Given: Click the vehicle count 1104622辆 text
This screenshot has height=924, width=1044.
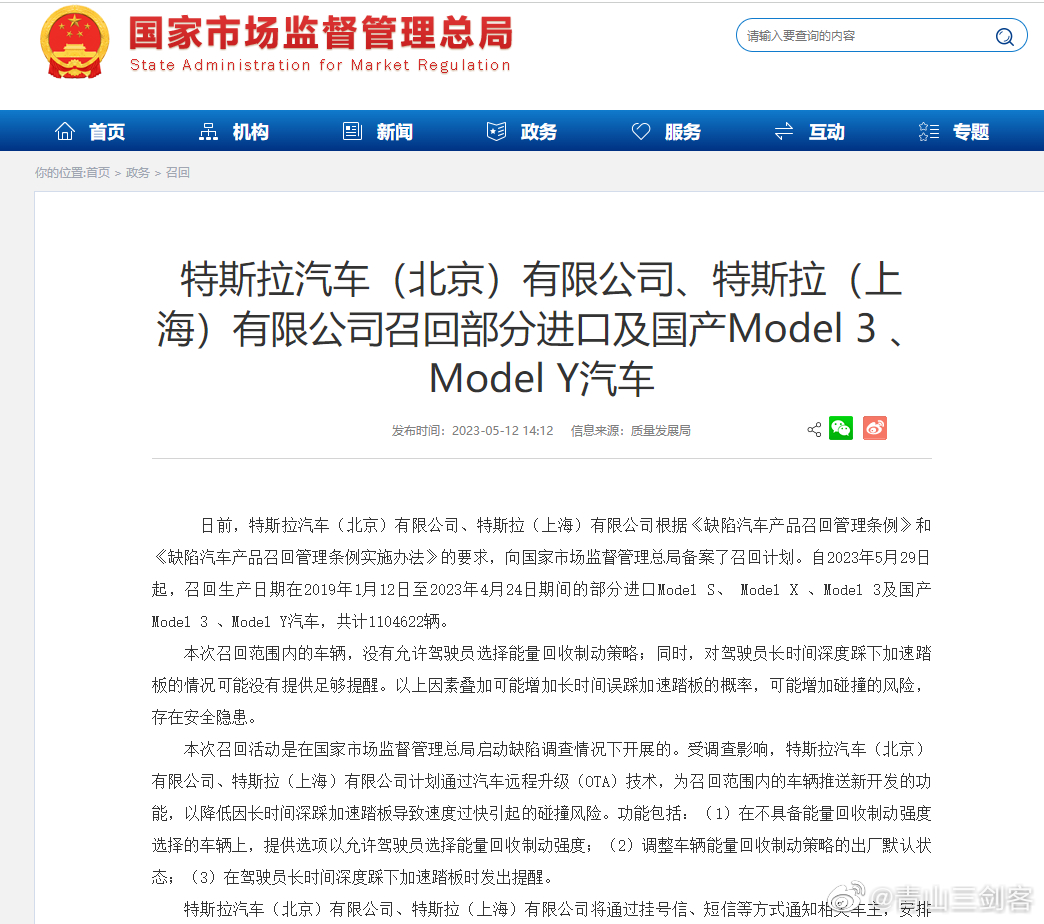Looking at the screenshot, I should 404,622.
